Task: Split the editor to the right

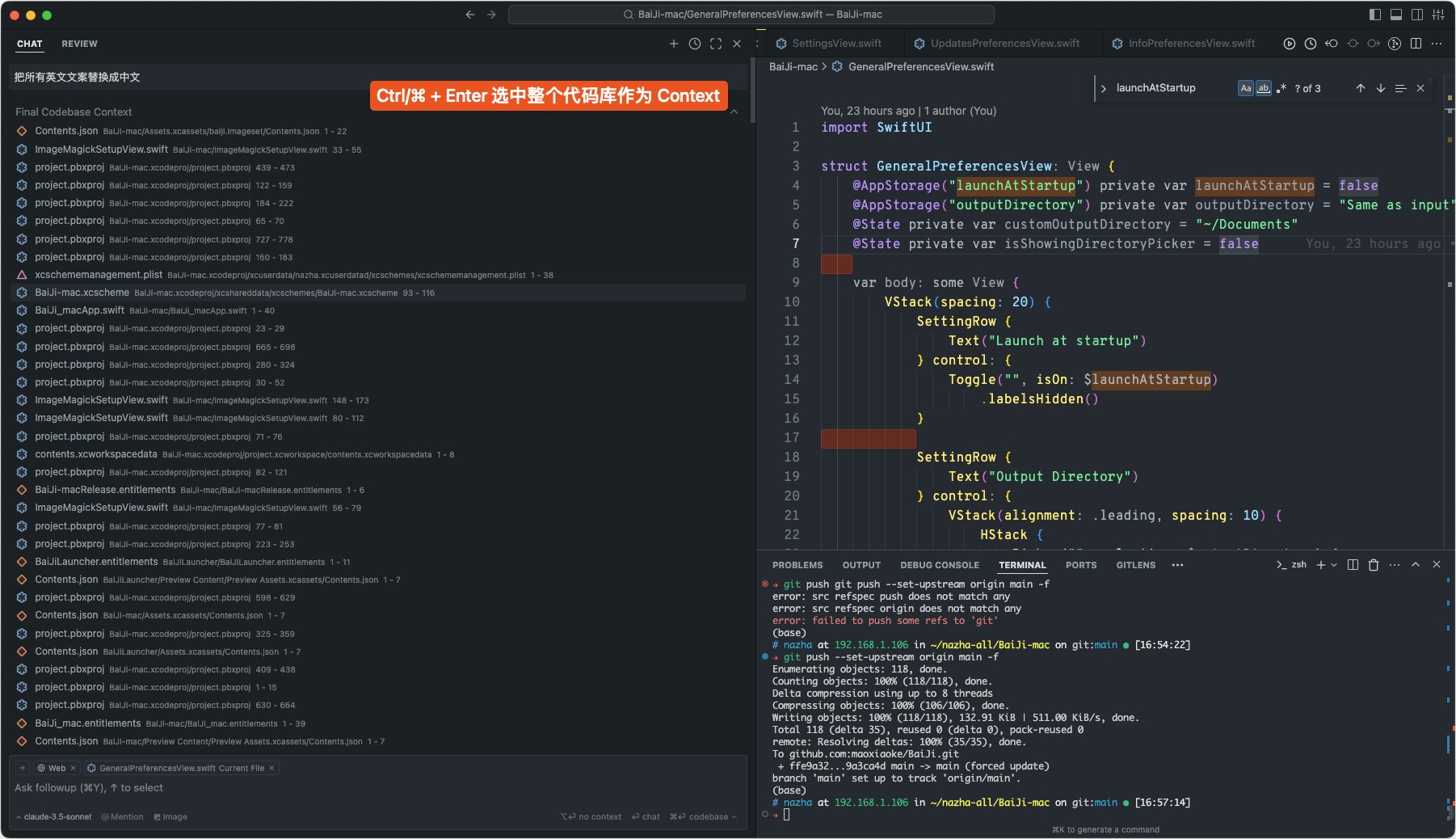Action: [x=1416, y=44]
